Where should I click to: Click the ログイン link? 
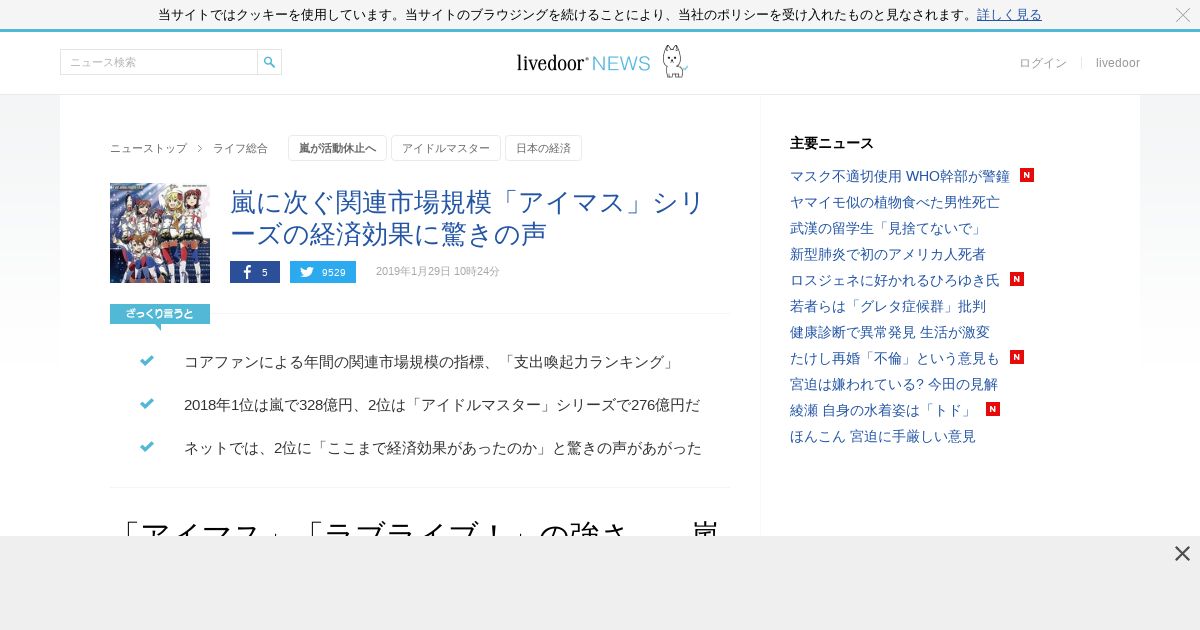tap(1043, 63)
